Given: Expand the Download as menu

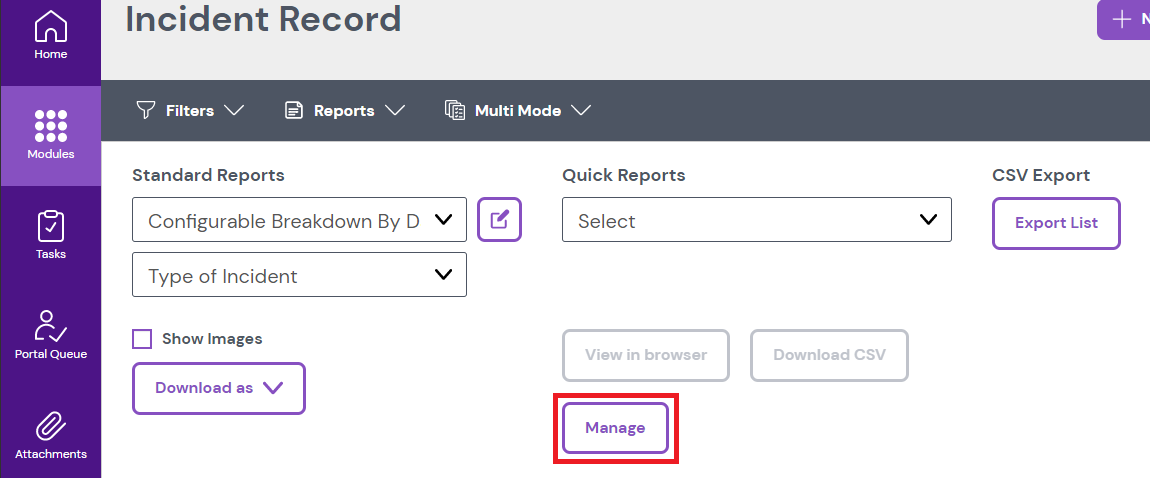Looking at the screenshot, I should (x=219, y=388).
